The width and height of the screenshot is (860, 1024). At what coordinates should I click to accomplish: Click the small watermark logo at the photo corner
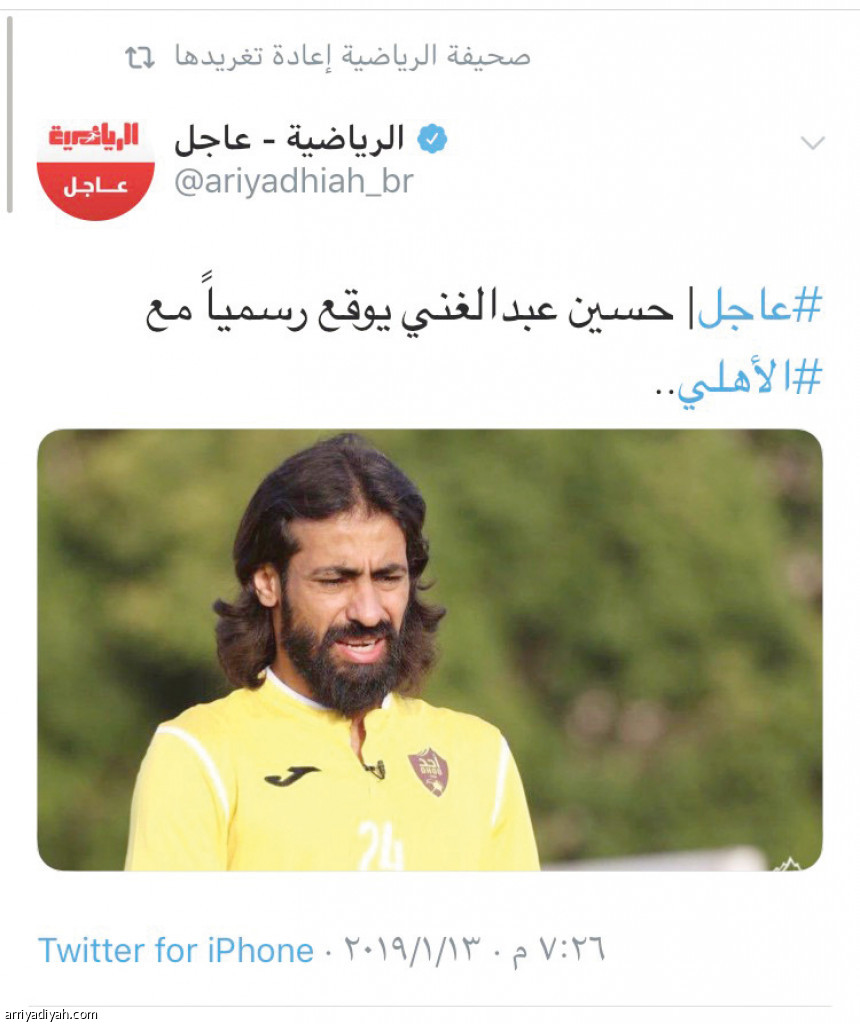coord(789,863)
